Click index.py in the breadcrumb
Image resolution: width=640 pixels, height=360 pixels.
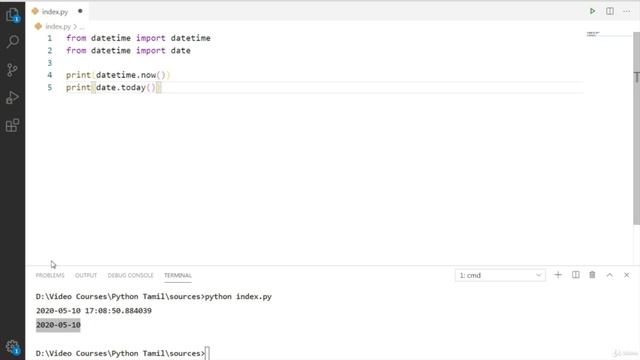pyautogui.click(x=58, y=27)
